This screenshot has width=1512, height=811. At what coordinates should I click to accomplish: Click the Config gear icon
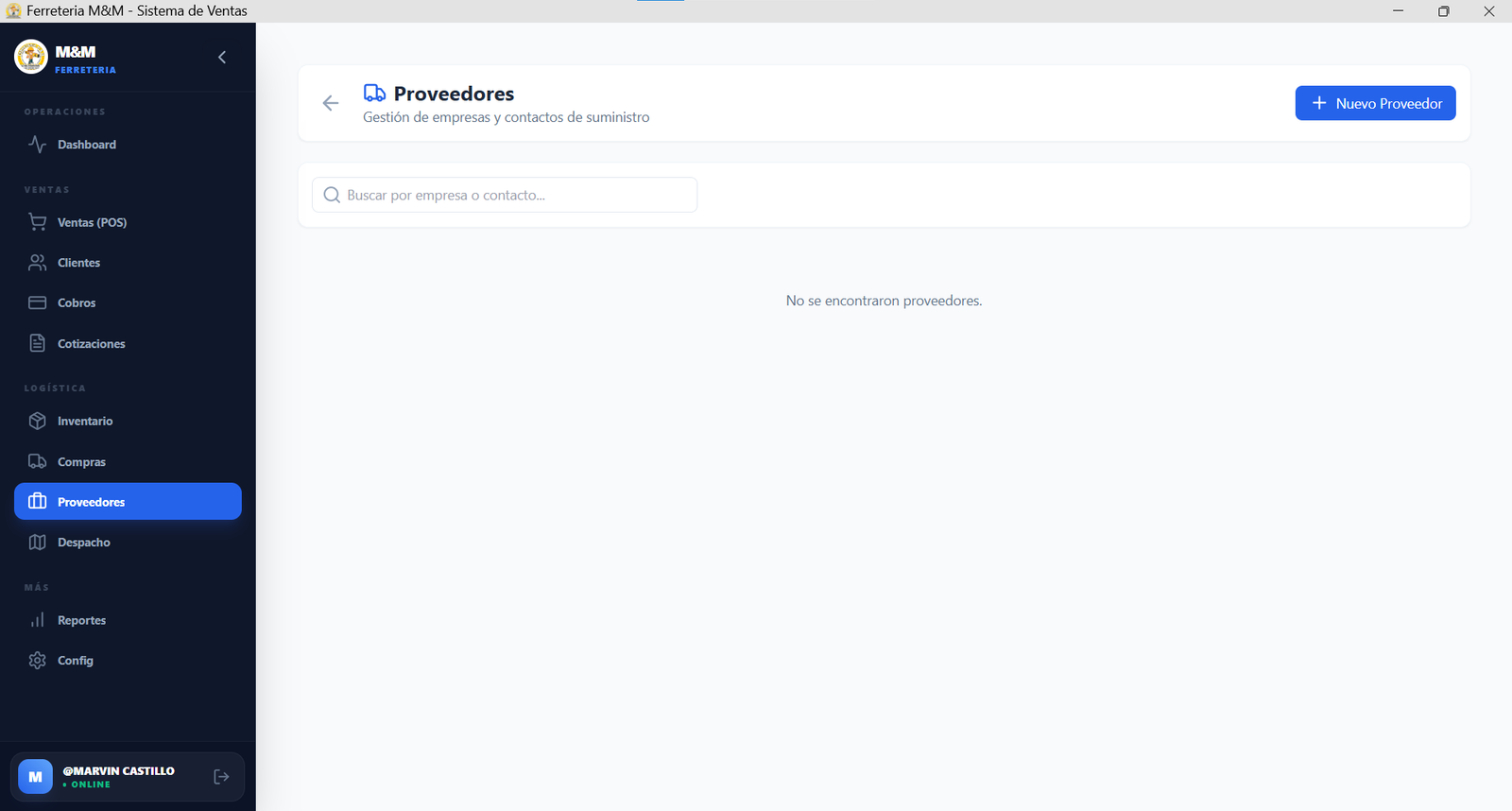click(x=37, y=660)
